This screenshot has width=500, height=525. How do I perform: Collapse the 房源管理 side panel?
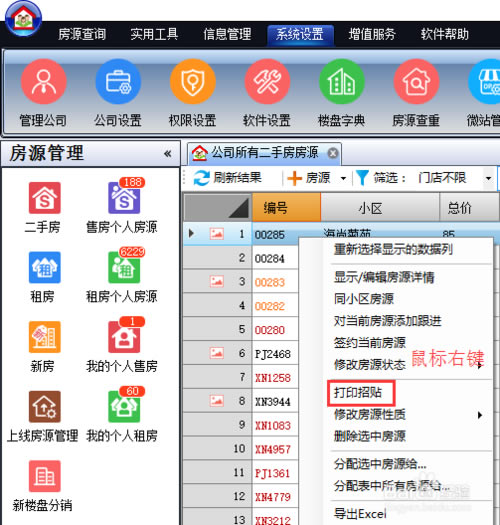point(167,154)
